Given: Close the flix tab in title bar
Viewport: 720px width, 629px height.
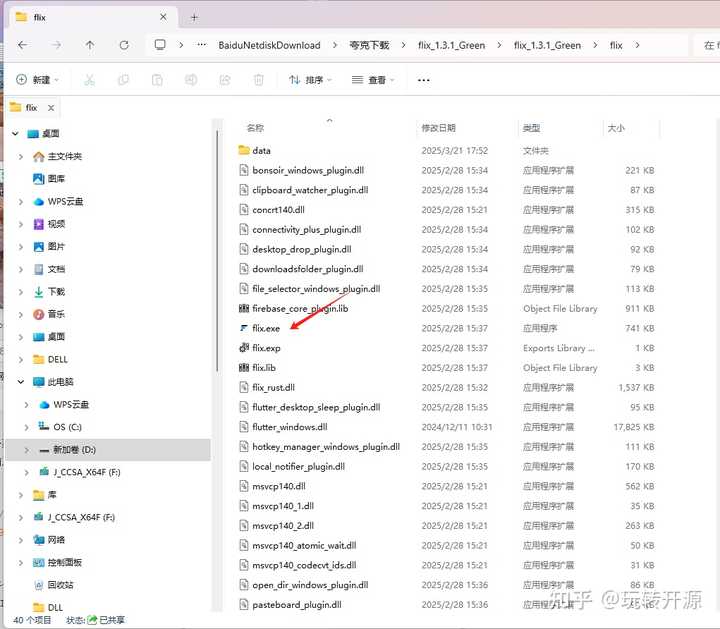Looking at the screenshot, I should [163, 17].
